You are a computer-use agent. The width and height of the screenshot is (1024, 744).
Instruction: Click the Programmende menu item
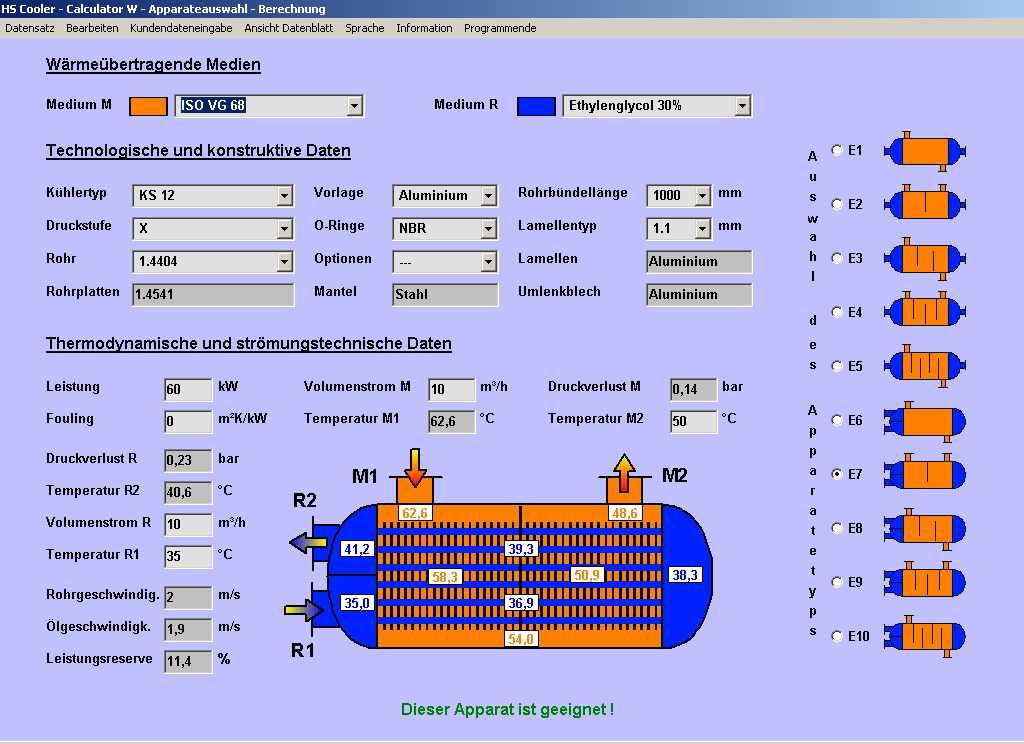[x=500, y=28]
